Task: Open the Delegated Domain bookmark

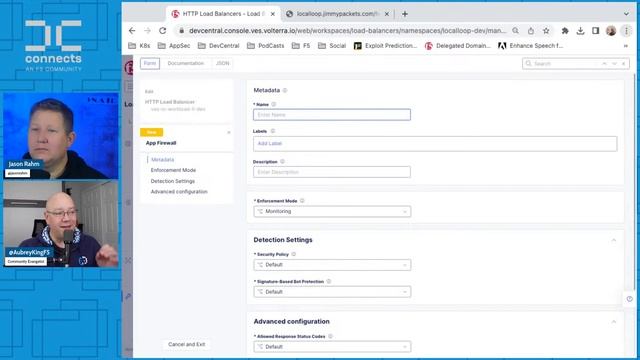Action: pos(458,46)
